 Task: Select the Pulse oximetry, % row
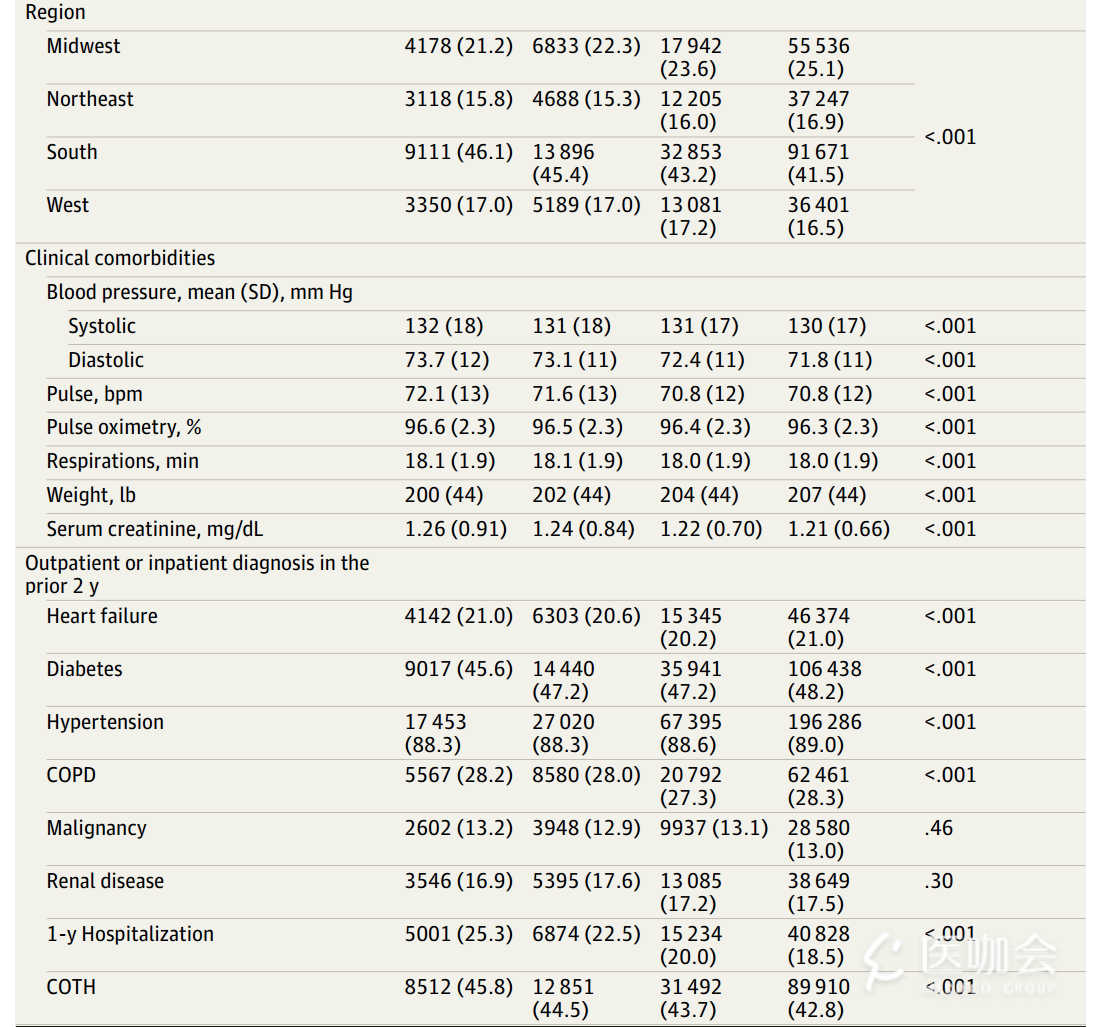550,427
